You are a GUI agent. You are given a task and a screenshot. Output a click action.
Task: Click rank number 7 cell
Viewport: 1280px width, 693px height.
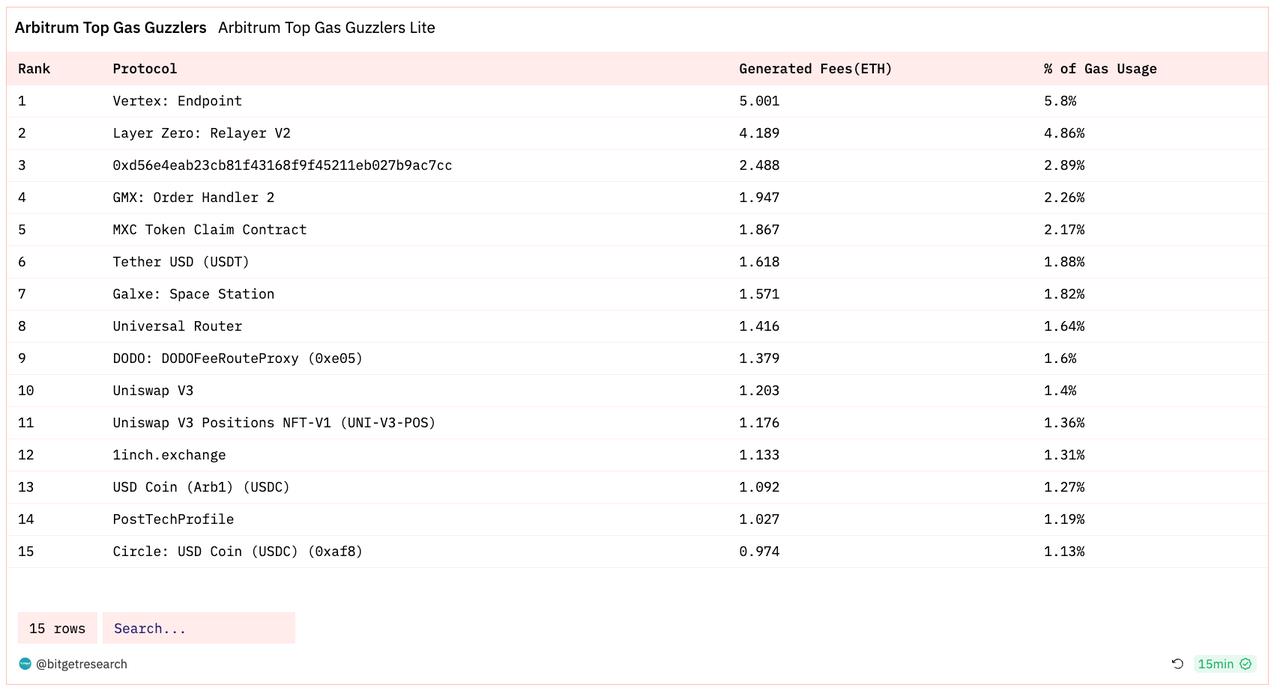coord(22,294)
